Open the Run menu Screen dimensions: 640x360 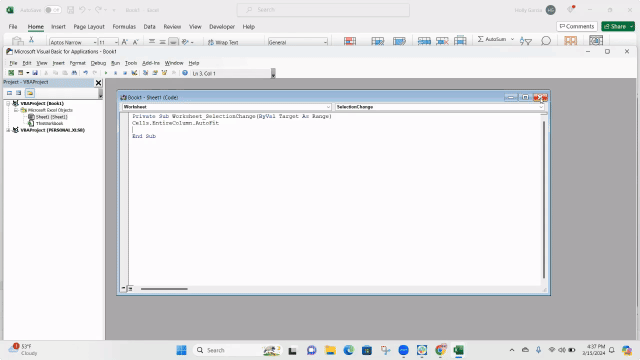(x=116, y=63)
